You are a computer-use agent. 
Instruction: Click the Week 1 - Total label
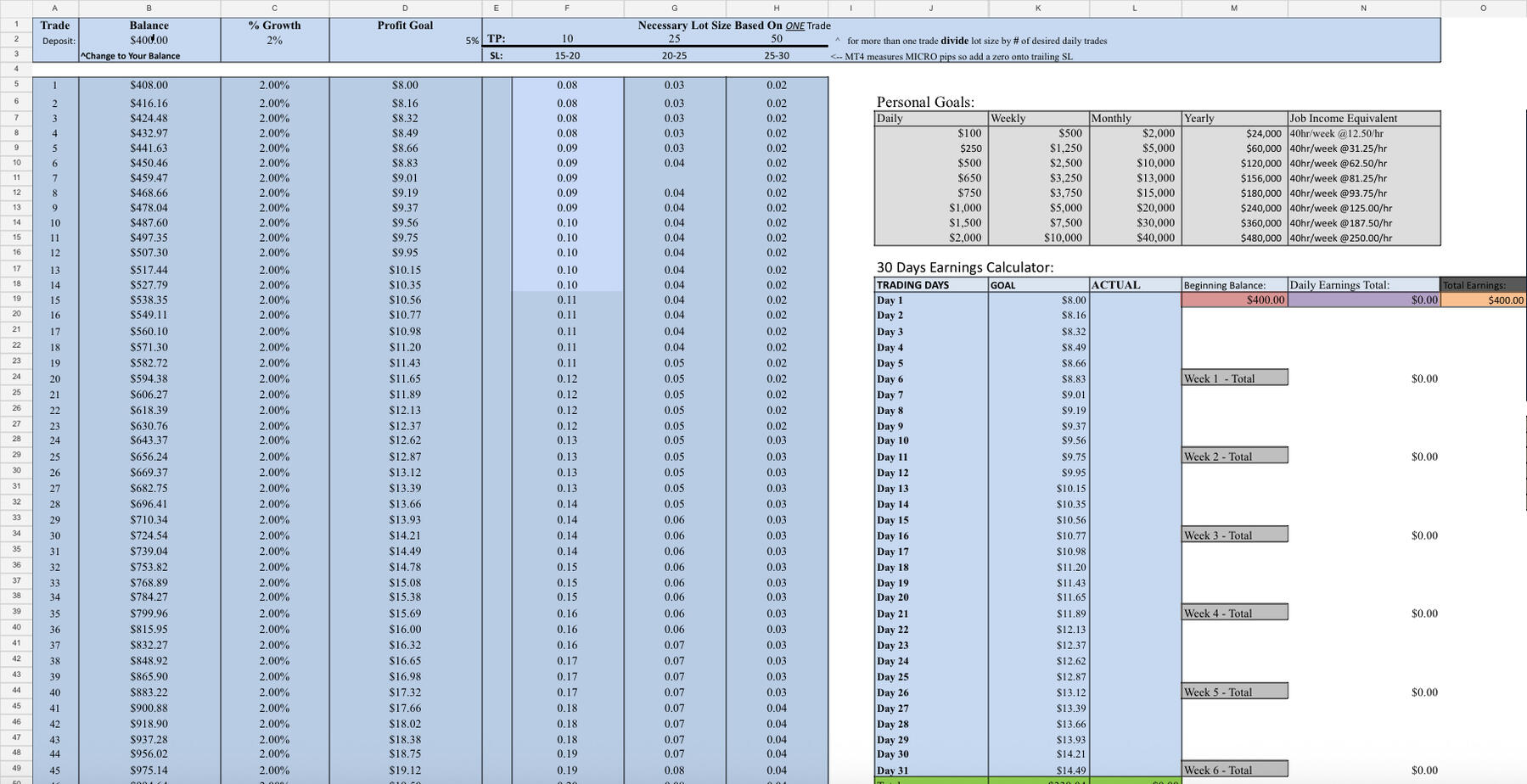(1235, 378)
